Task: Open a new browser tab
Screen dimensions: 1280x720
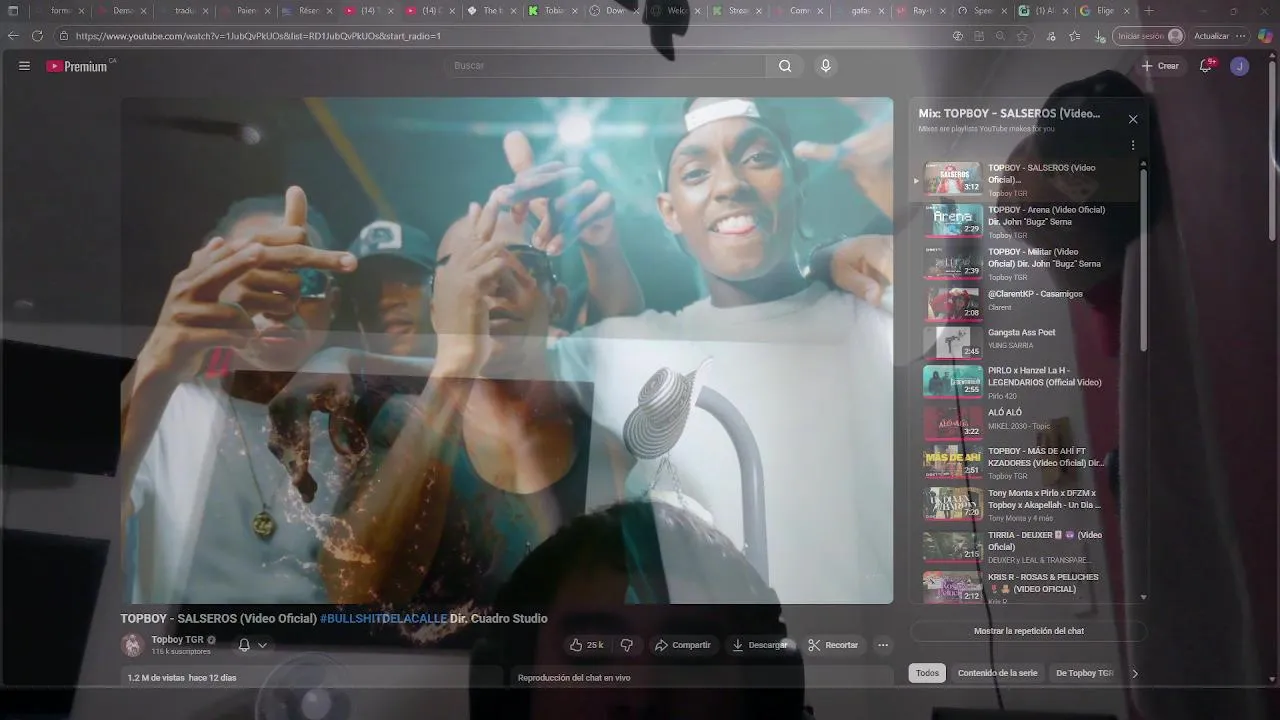Action: [x=1148, y=11]
